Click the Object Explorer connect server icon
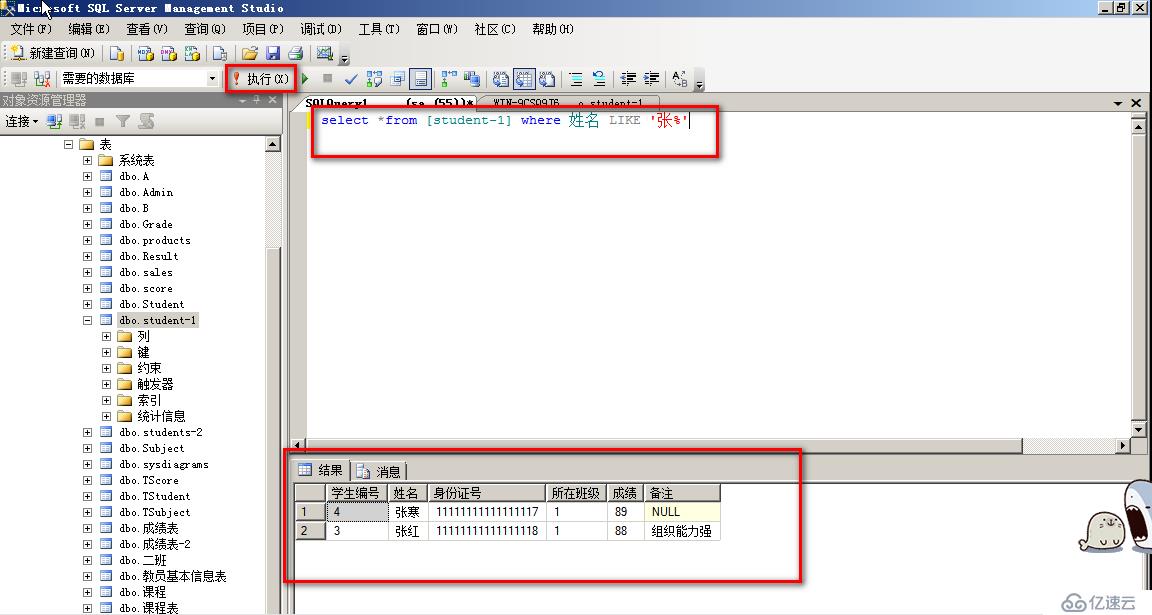 pos(54,121)
